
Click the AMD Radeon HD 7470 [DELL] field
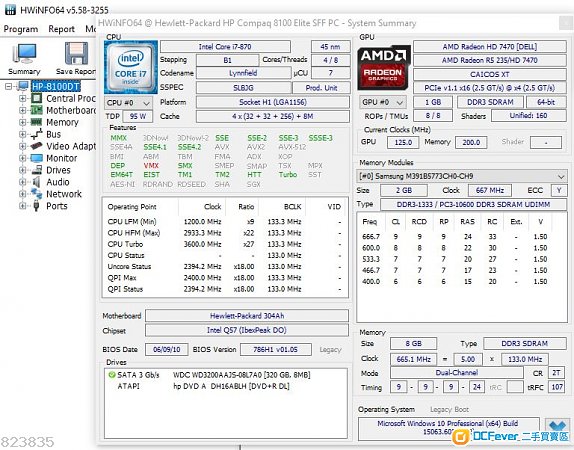(x=489, y=47)
